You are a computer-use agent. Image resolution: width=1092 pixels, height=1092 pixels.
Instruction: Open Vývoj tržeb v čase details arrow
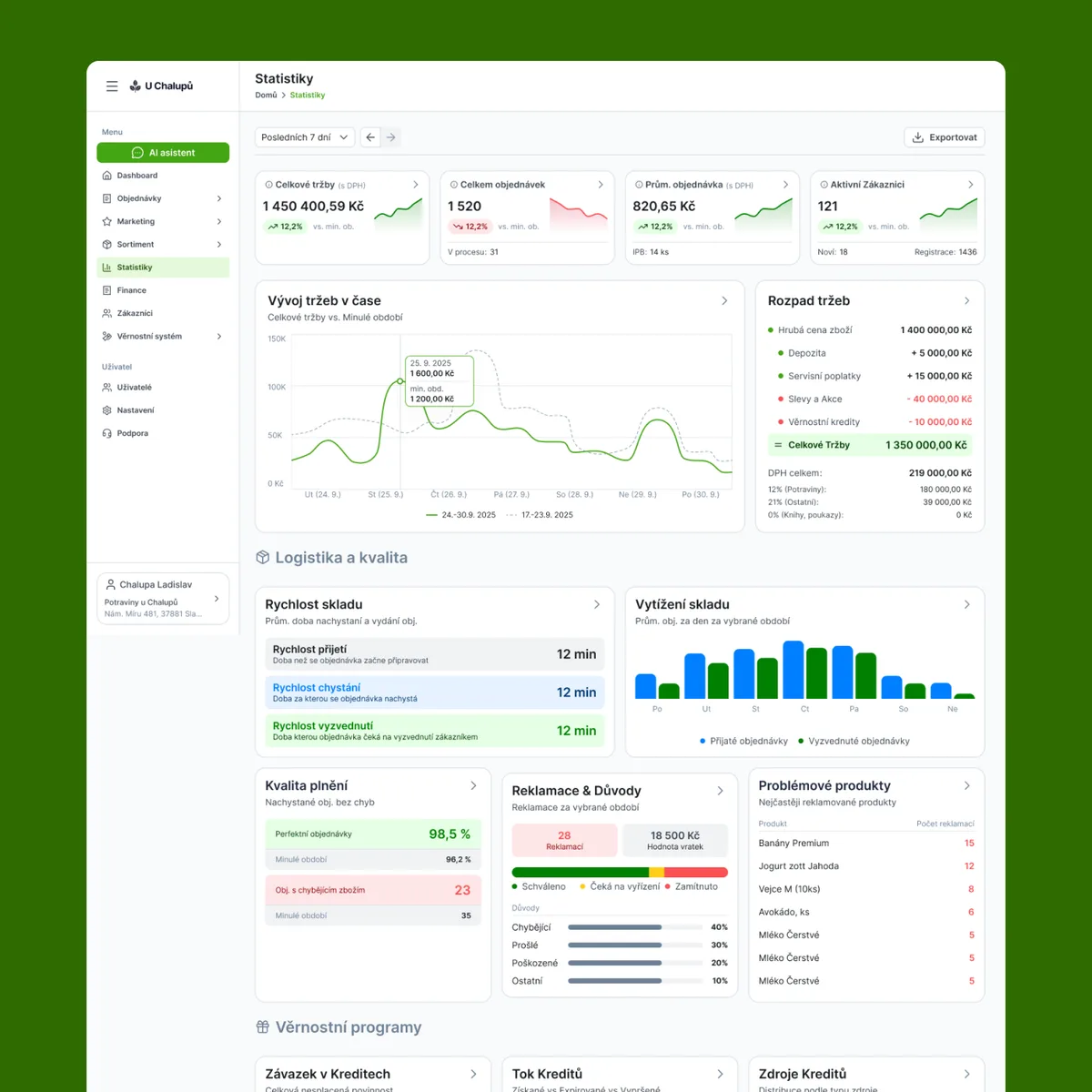tap(724, 300)
